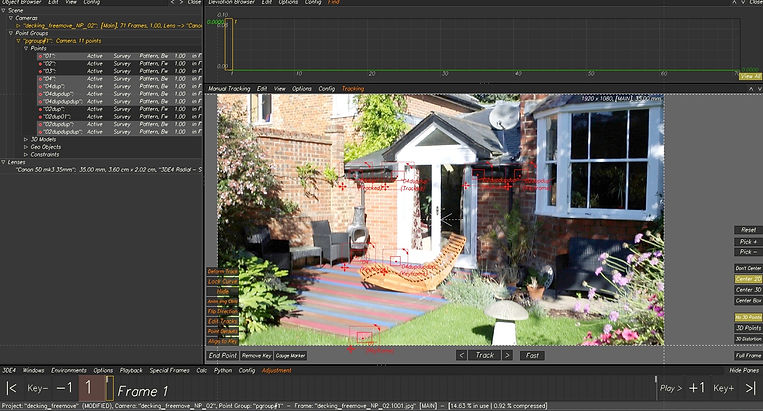Toggle 3D Distortion display
763x411 pixels.
[748, 339]
